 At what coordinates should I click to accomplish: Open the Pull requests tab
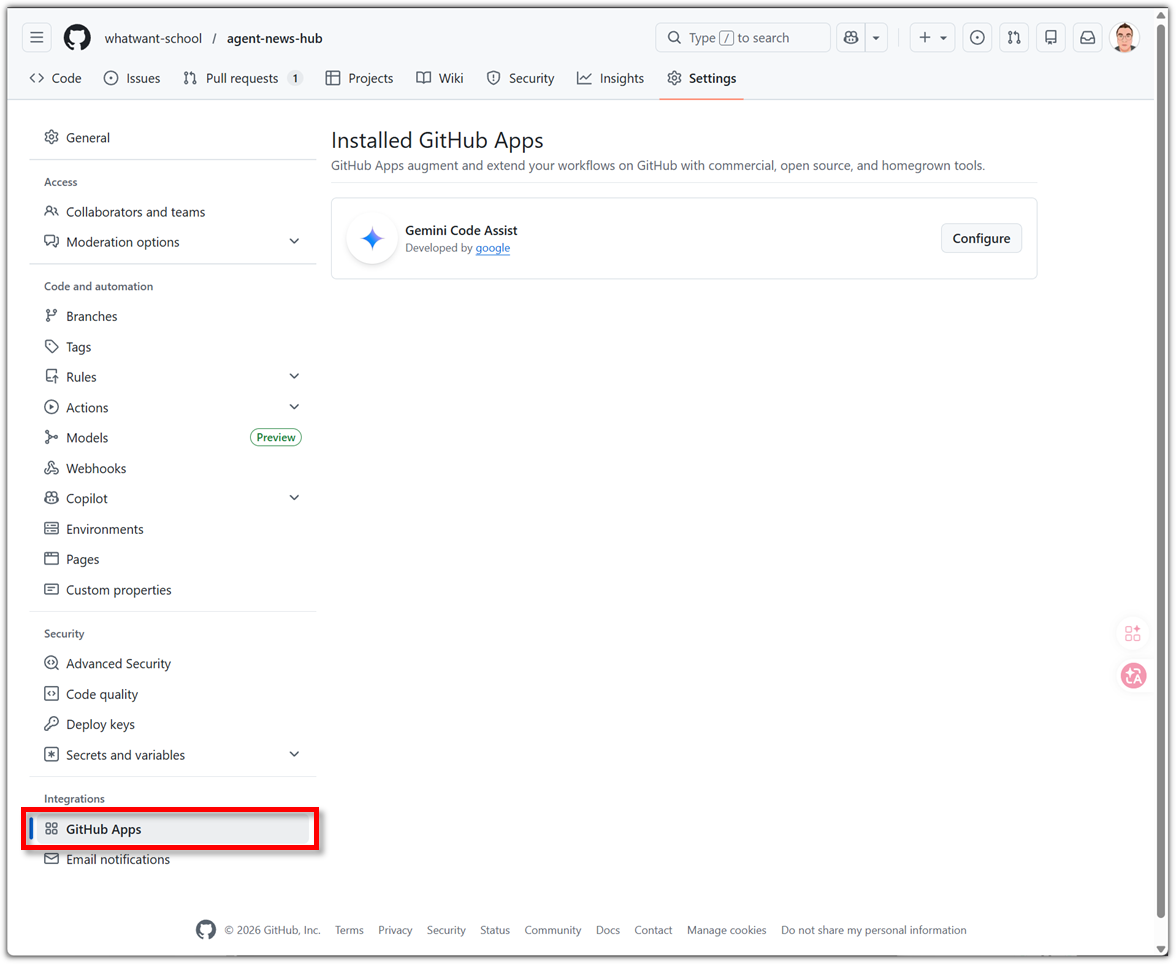click(x=242, y=78)
